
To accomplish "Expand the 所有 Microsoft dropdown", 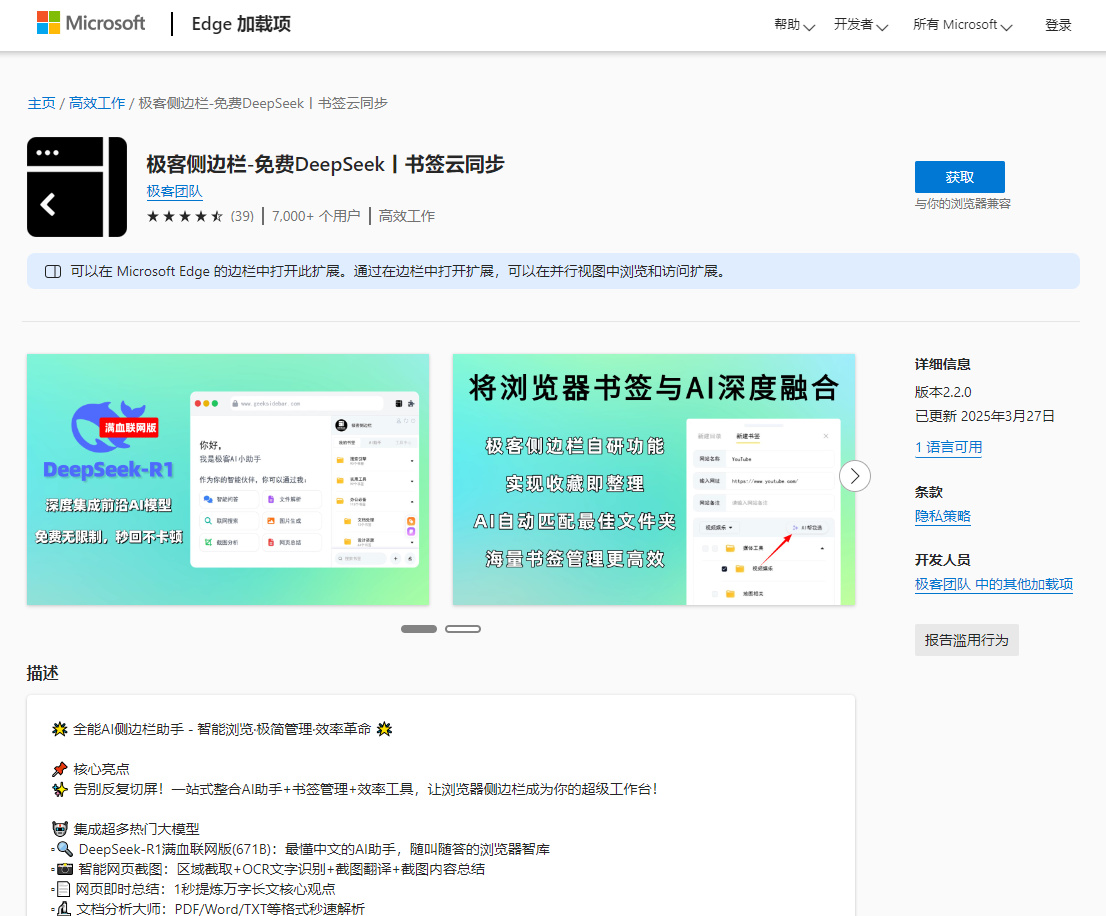I will coord(962,25).
